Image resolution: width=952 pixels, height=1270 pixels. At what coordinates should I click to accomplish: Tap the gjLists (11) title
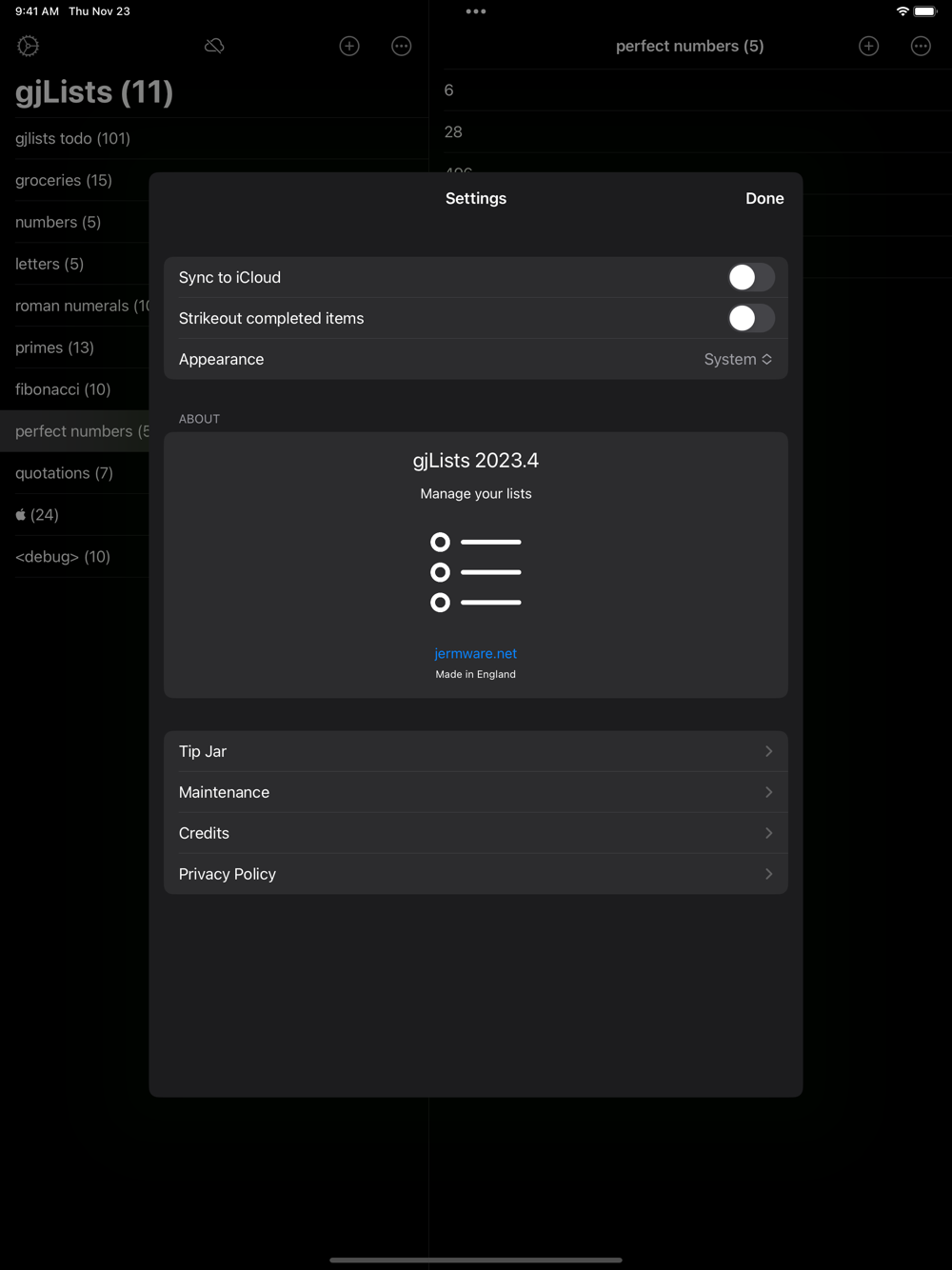(x=94, y=92)
